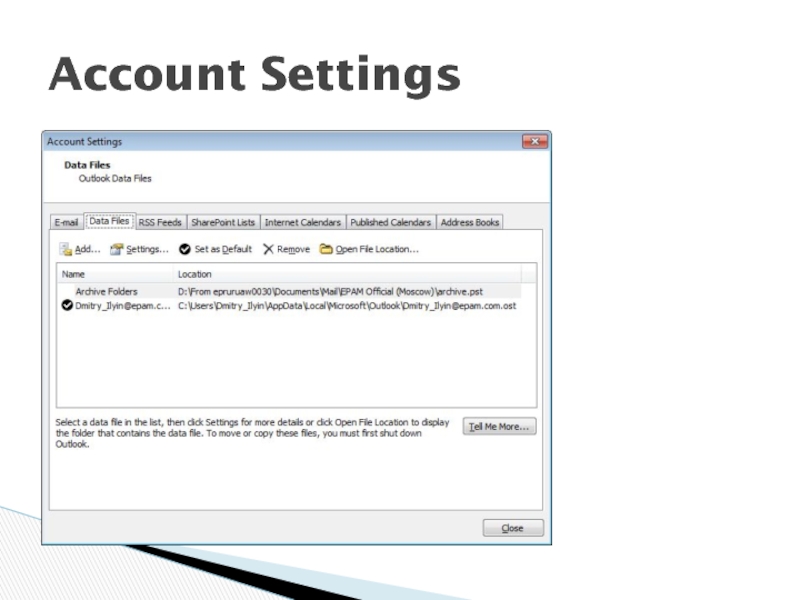Open the RSS Feeds tab
800x600 pixels.
pyautogui.click(x=160, y=222)
